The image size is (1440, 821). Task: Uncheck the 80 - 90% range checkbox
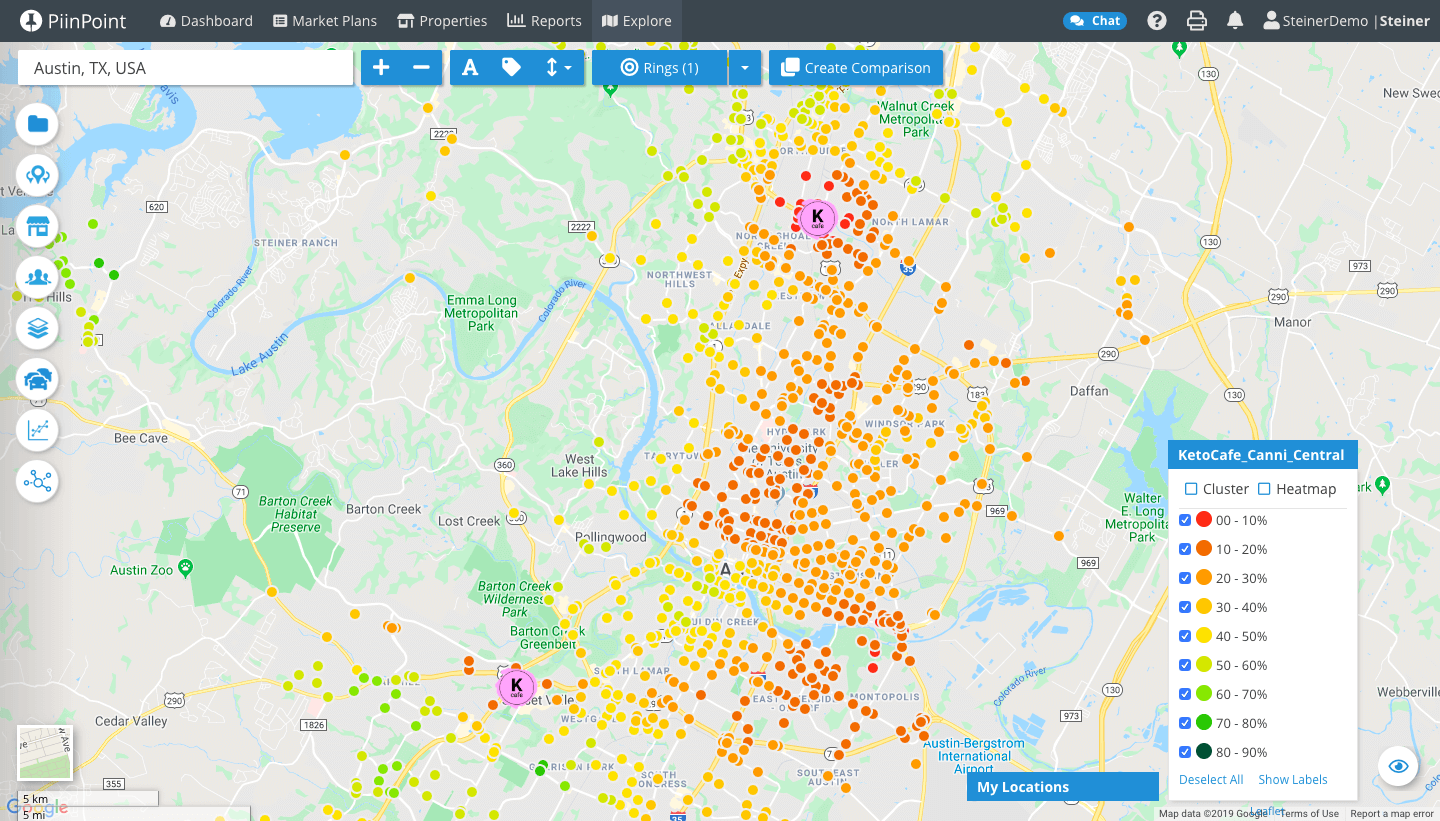point(1185,752)
